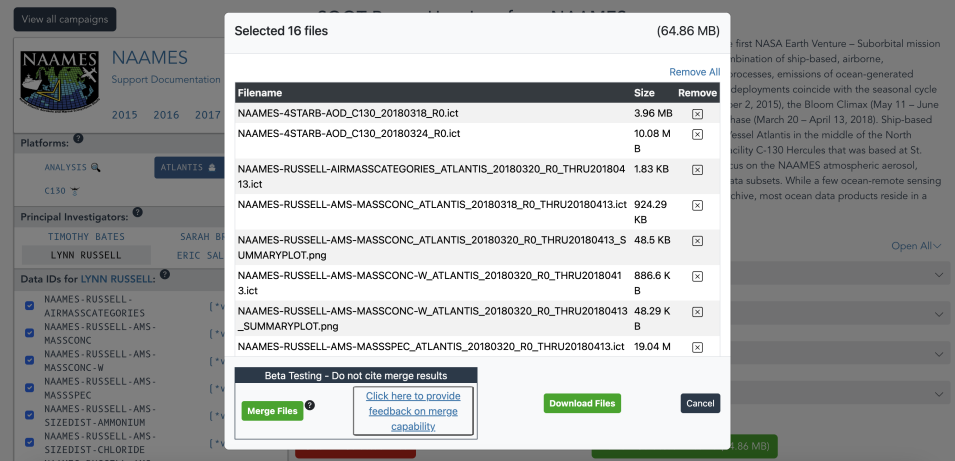The width and height of the screenshot is (955, 461).
Task: Remove AMS-MASSCONC_ATLANTIS_20180318 ict file
Action: pyautogui.click(x=697, y=205)
